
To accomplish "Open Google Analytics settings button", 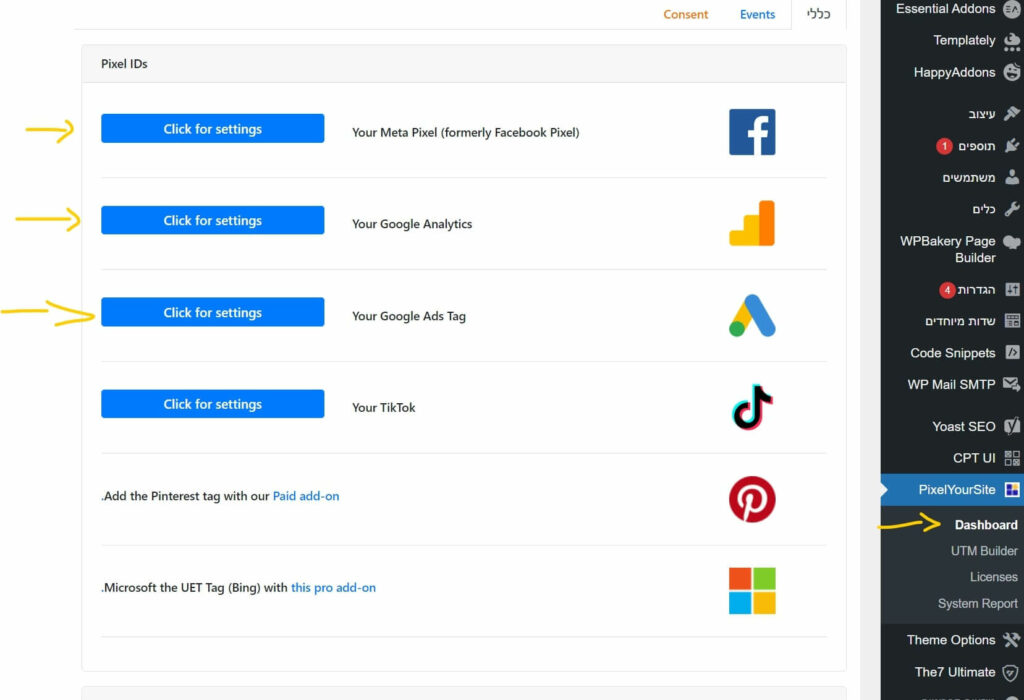I will (212, 220).
